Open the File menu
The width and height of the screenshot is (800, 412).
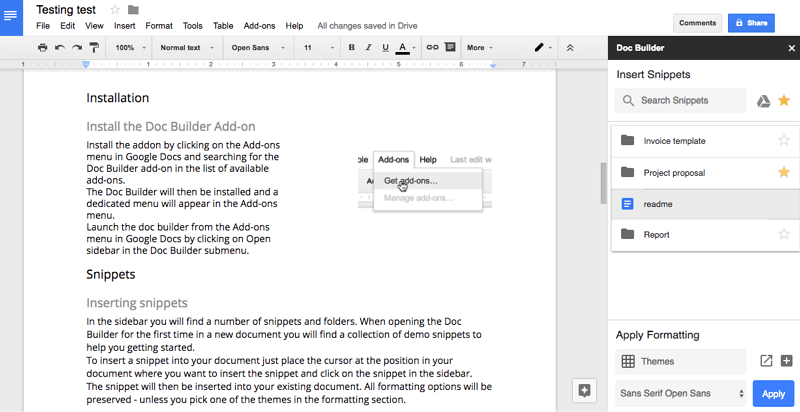pos(43,25)
